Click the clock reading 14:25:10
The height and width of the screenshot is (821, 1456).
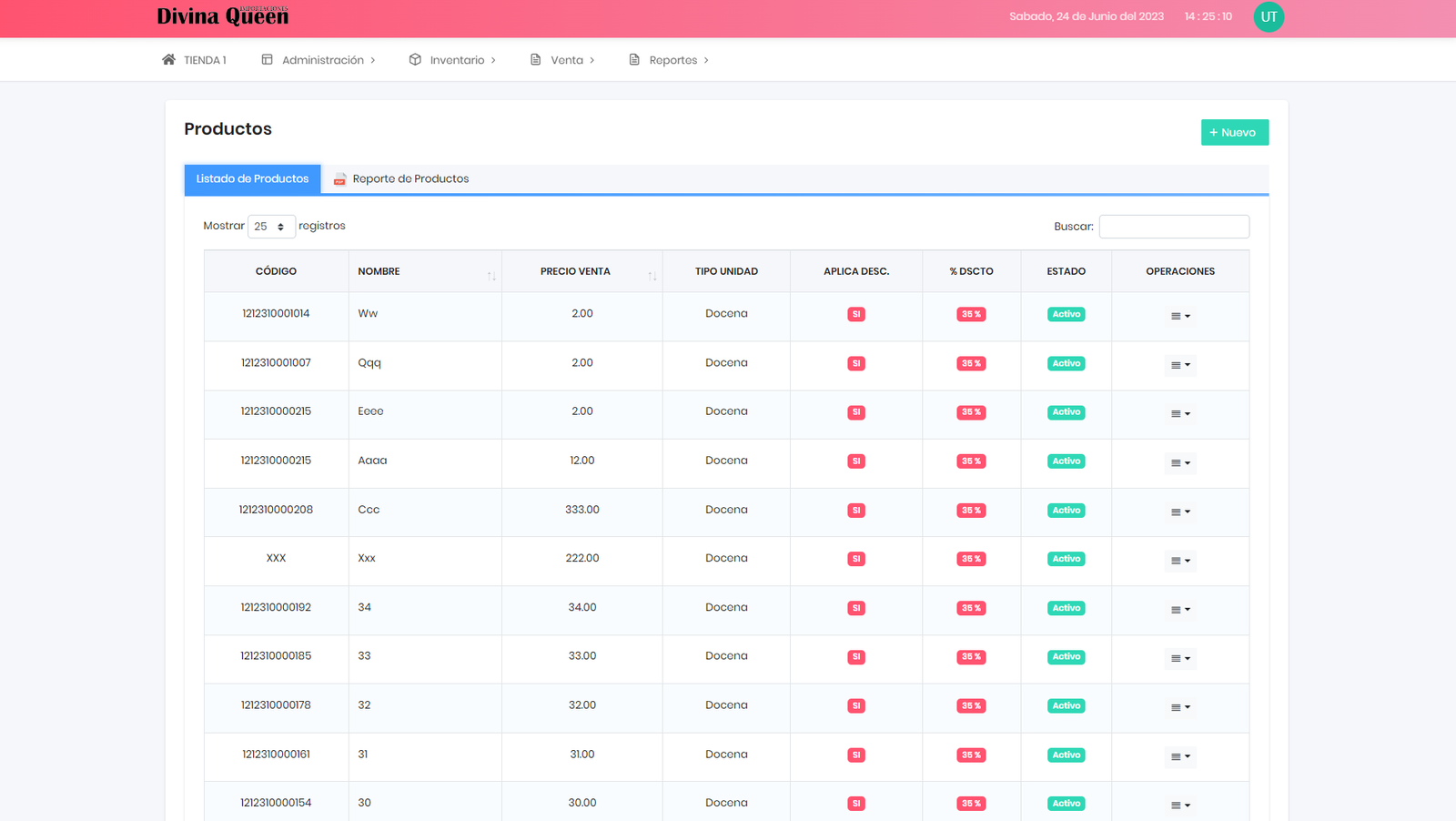1208,16
